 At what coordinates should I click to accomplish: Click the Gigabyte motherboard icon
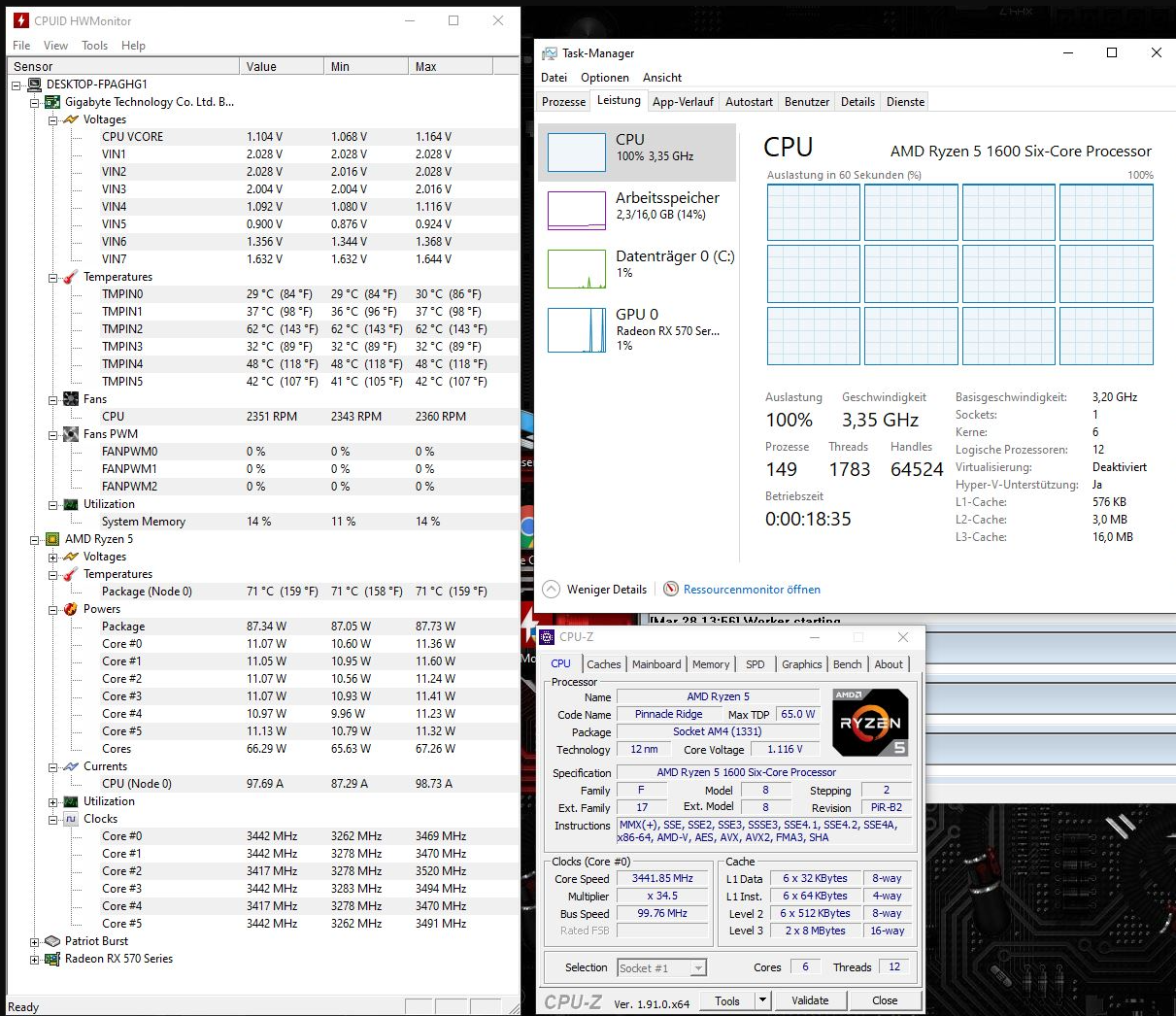[52, 102]
